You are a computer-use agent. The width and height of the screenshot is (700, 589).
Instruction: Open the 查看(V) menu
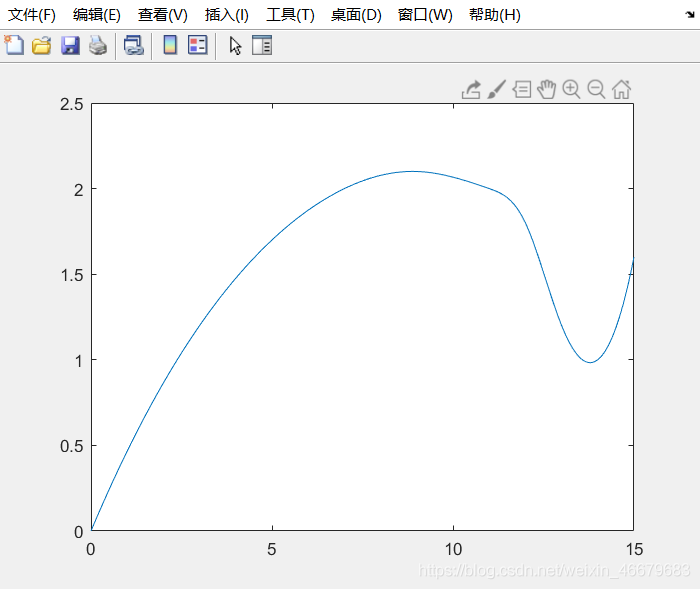[162, 15]
